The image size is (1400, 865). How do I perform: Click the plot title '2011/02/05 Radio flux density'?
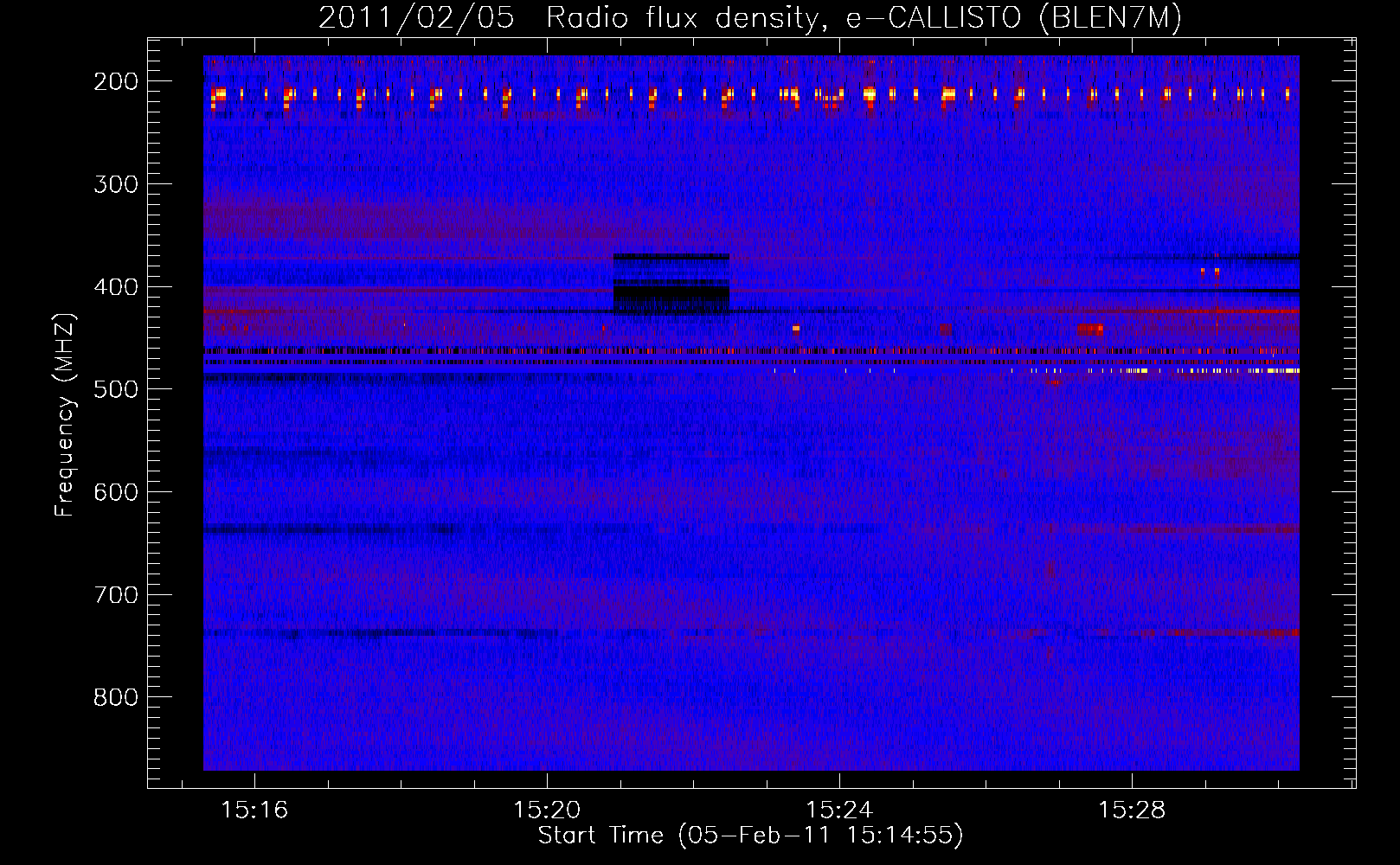click(749, 17)
